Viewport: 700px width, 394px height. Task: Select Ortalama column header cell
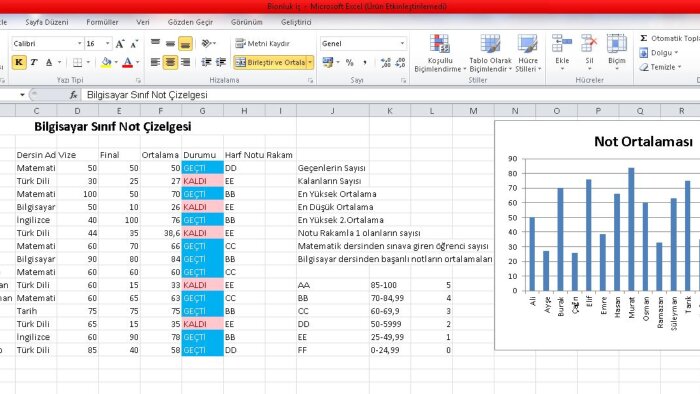161,155
